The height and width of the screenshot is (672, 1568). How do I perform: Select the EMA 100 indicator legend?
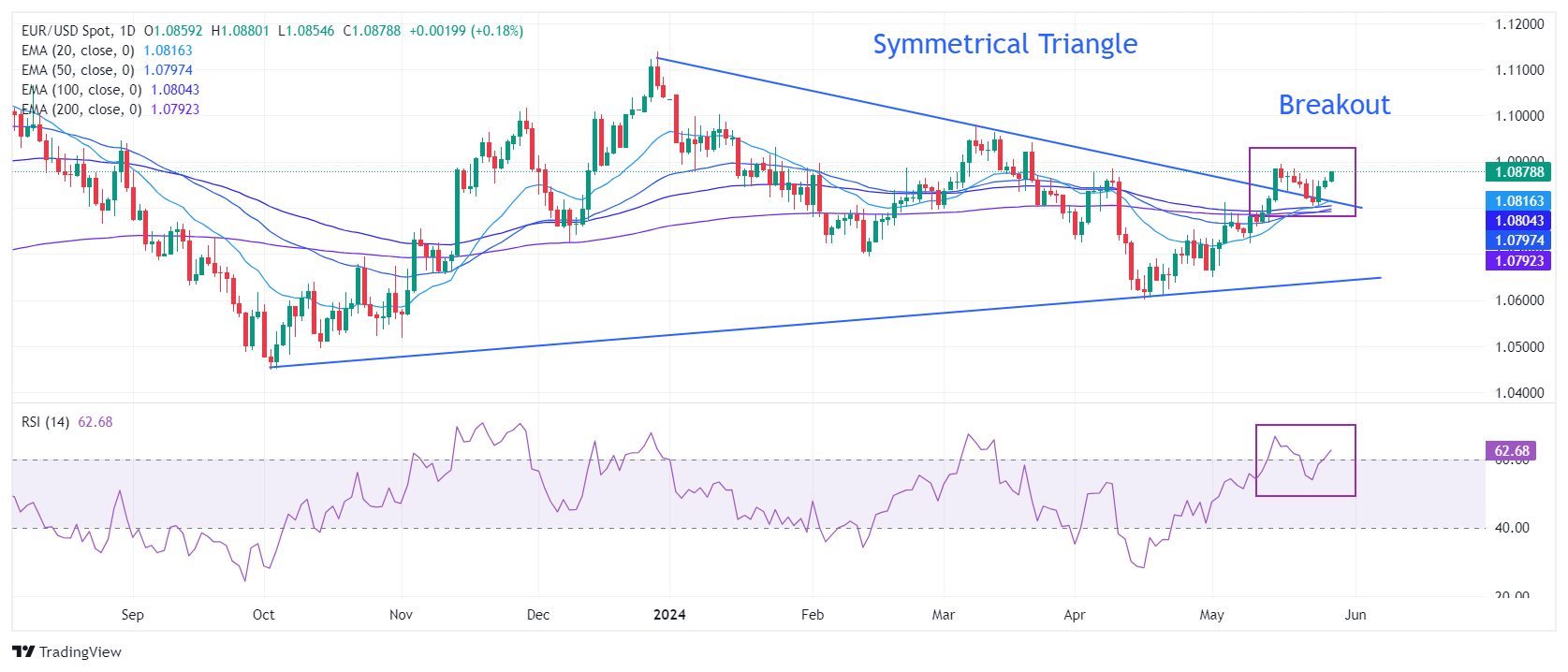(x=81, y=90)
